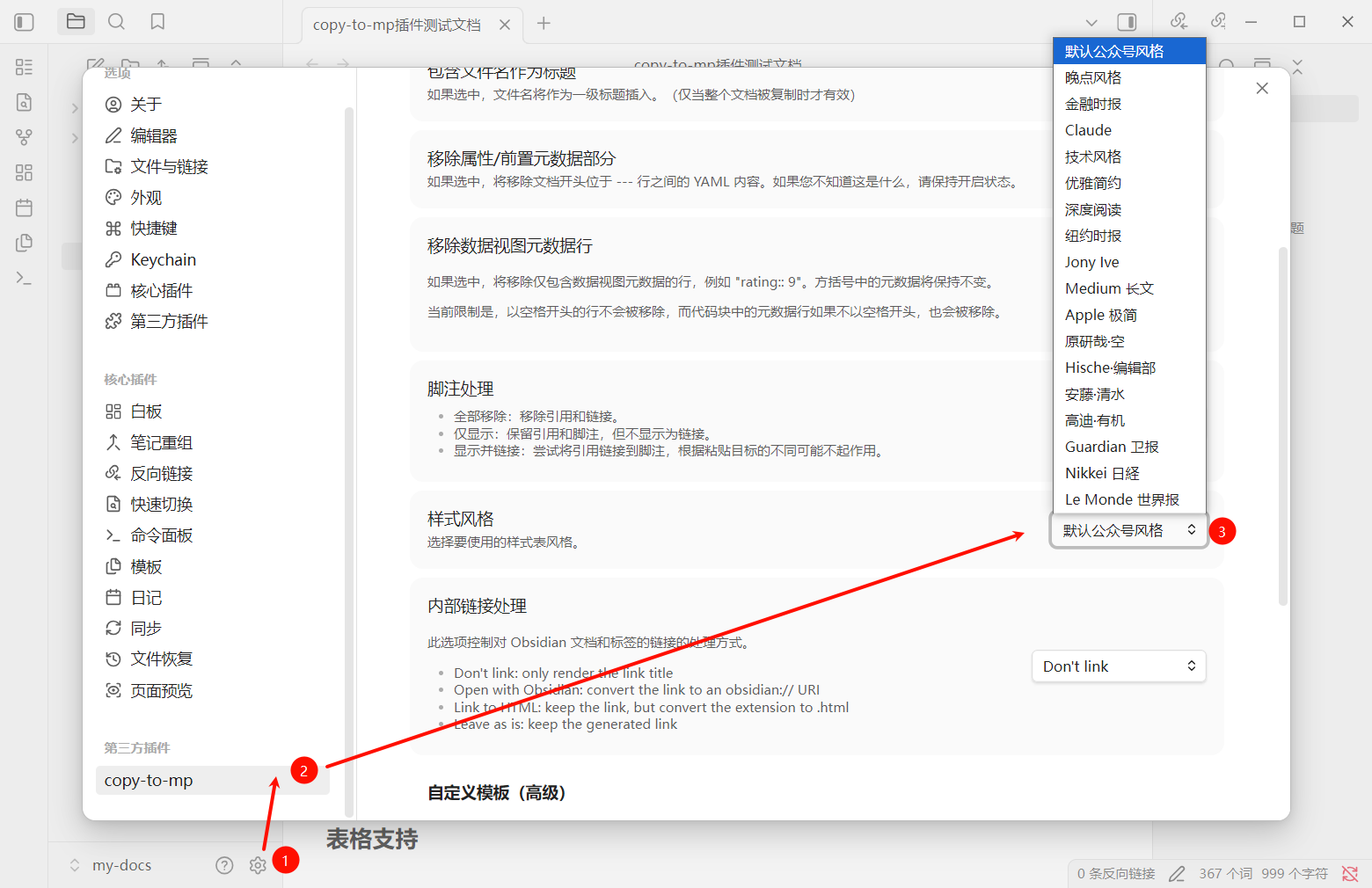
Task: Open the bookmarks pane icon
Action: coord(157,22)
